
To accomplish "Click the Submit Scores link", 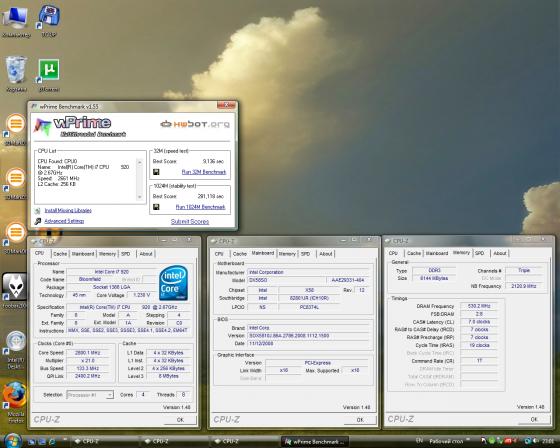I will pyautogui.click(x=190, y=221).
